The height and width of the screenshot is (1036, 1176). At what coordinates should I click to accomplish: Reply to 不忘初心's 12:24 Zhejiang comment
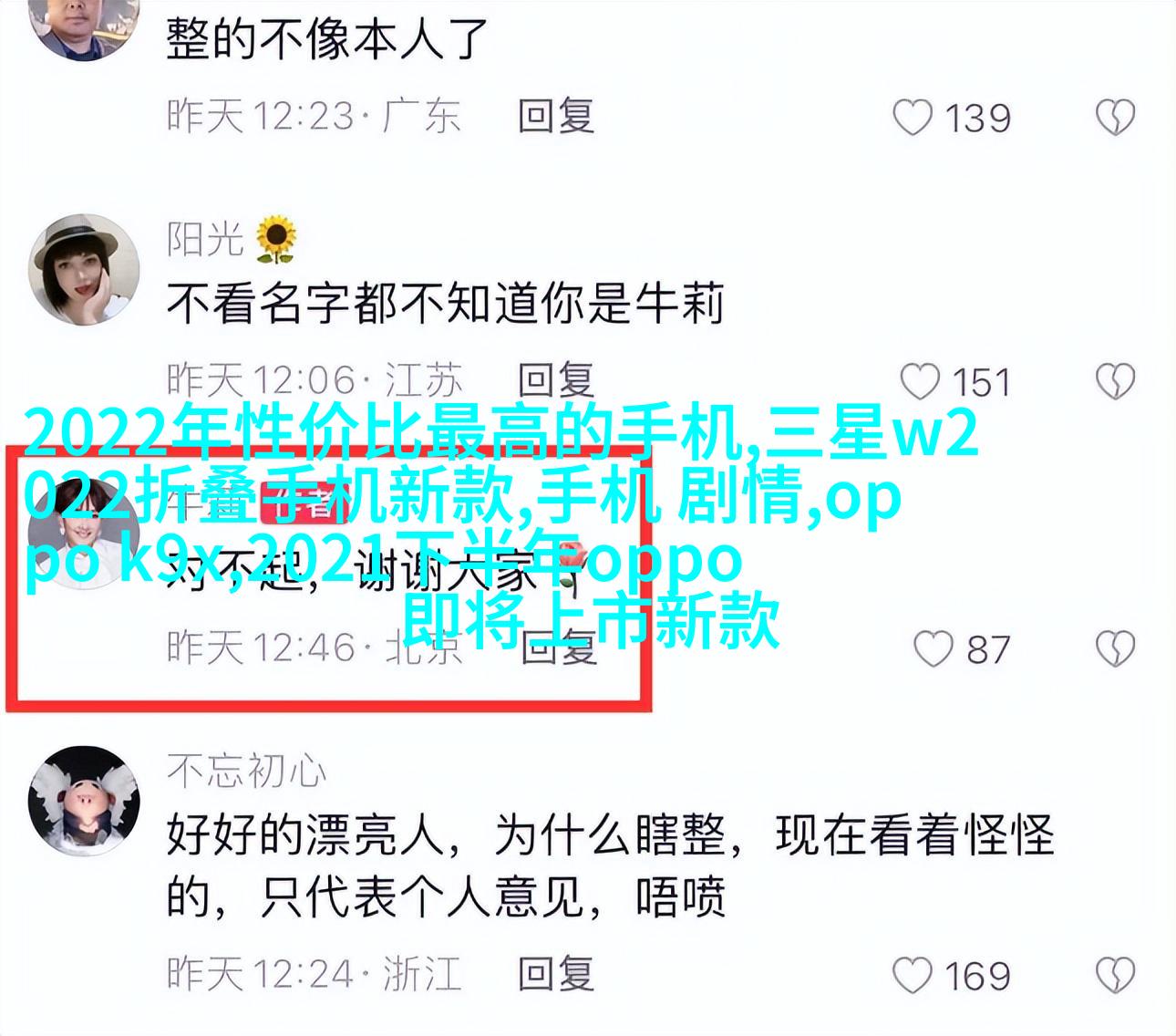(x=556, y=973)
